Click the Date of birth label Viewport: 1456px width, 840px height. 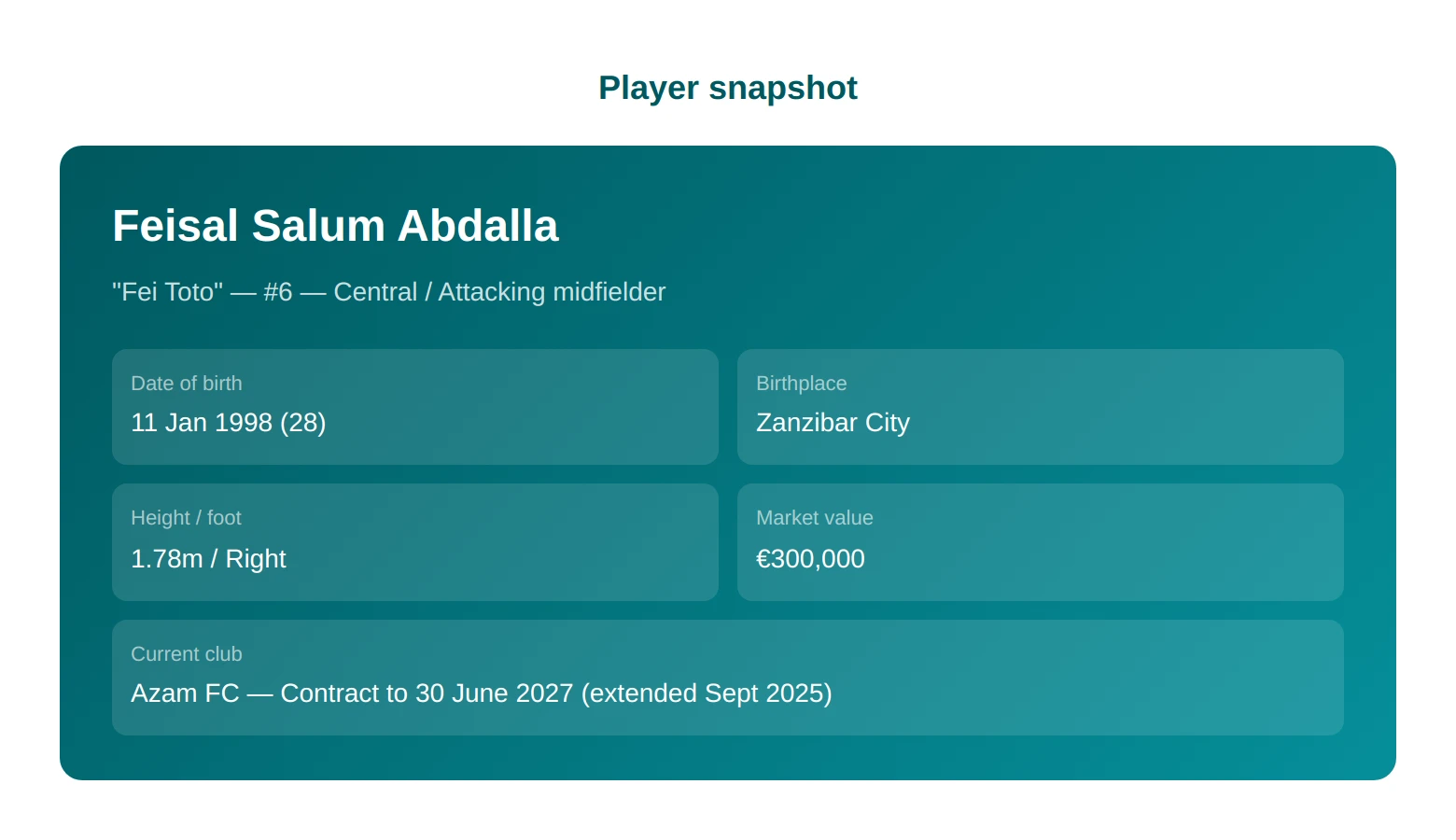click(x=187, y=384)
